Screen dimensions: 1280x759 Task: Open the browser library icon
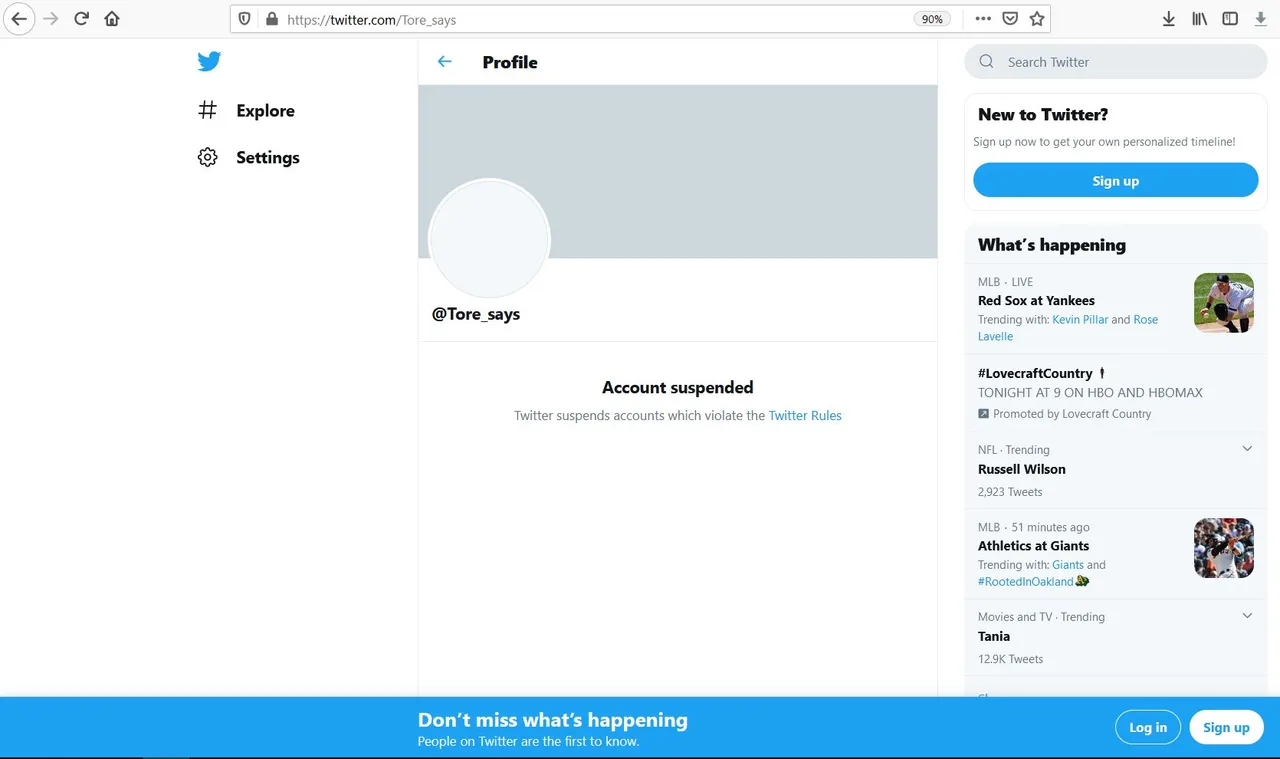[1199, 19]
